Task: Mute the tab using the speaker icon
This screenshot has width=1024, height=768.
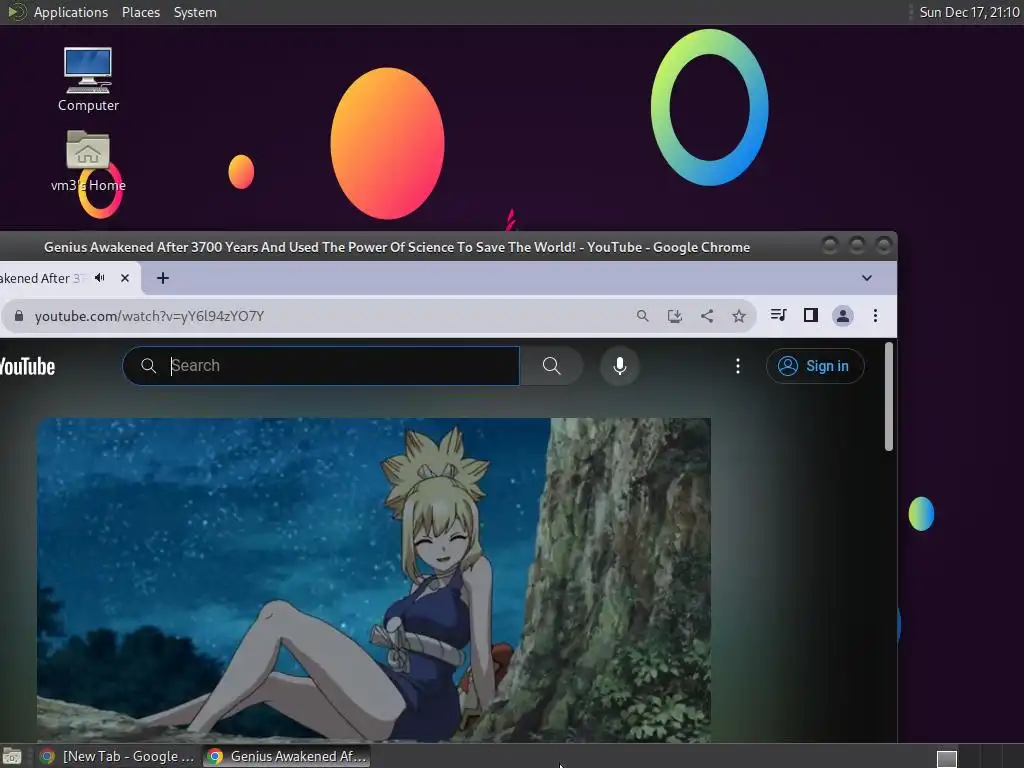Action: (100, 278)
